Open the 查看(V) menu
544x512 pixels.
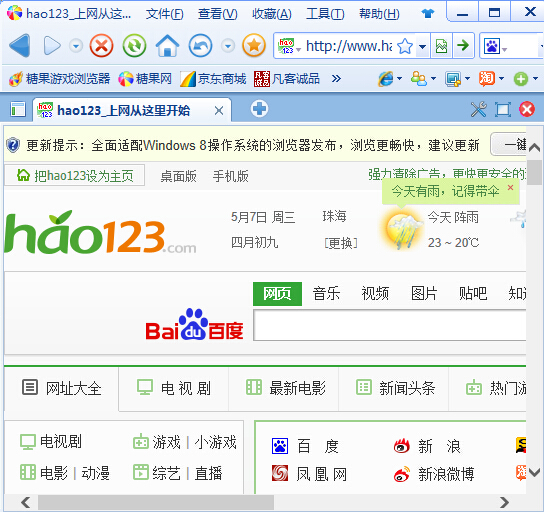(x=218, y=14)
